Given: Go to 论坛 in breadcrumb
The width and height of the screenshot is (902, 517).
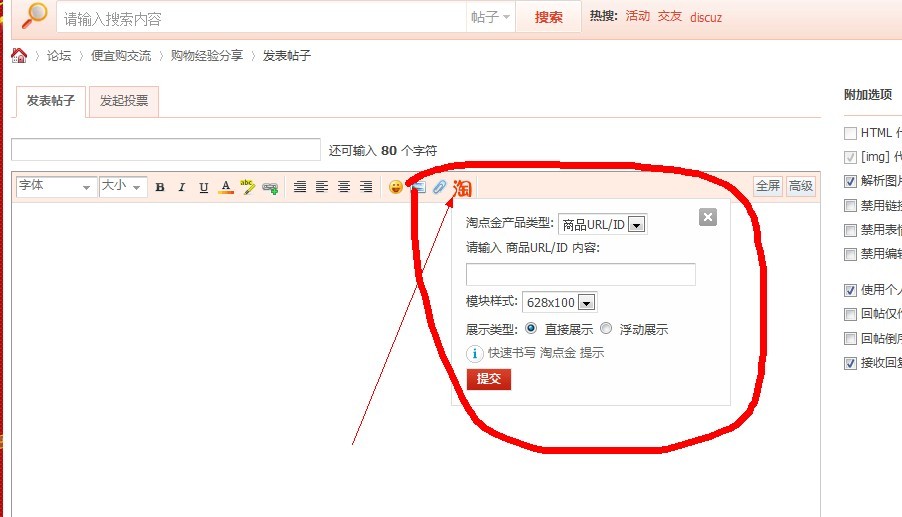Looking at the screenshot, I should 59,56.
